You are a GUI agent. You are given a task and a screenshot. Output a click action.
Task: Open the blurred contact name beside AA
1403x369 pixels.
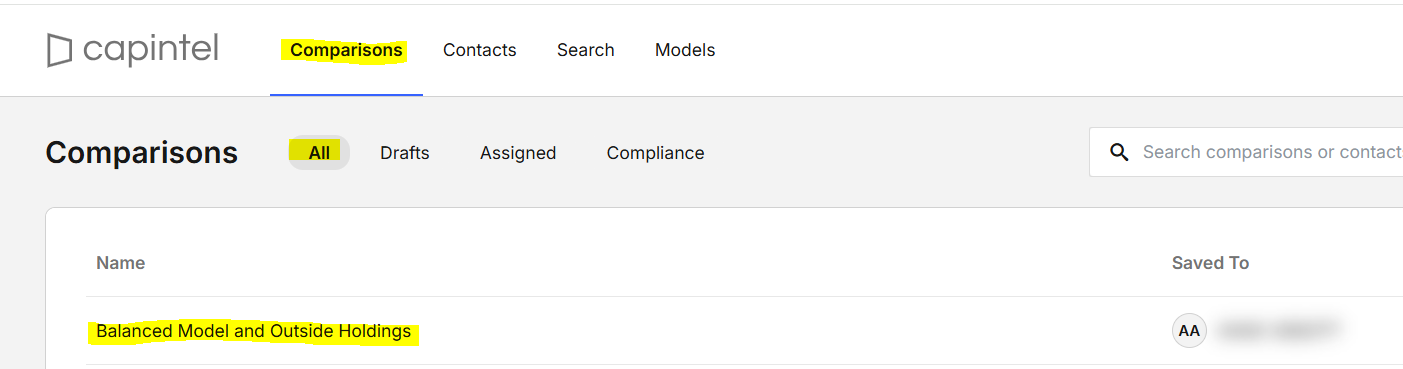(1278, 331)
